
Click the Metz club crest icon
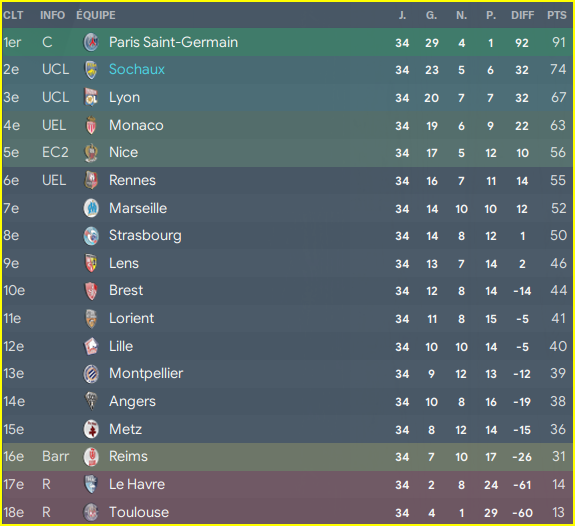pyautogui.click(x=91, y=429)
